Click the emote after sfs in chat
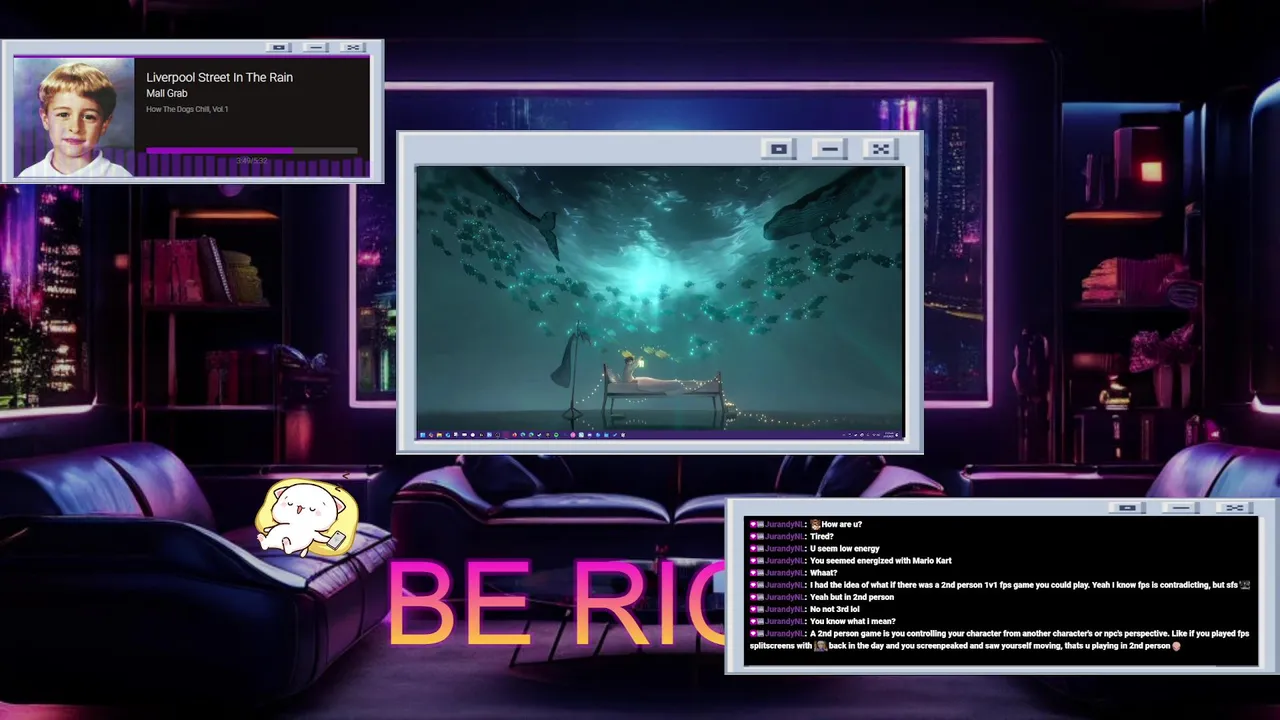The image size is (1280, 720). (1245, 585)
